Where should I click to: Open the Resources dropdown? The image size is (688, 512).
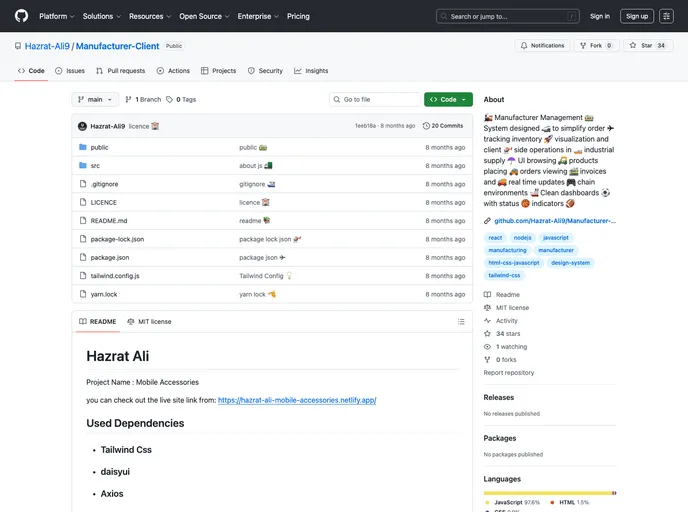click(150, 16)
